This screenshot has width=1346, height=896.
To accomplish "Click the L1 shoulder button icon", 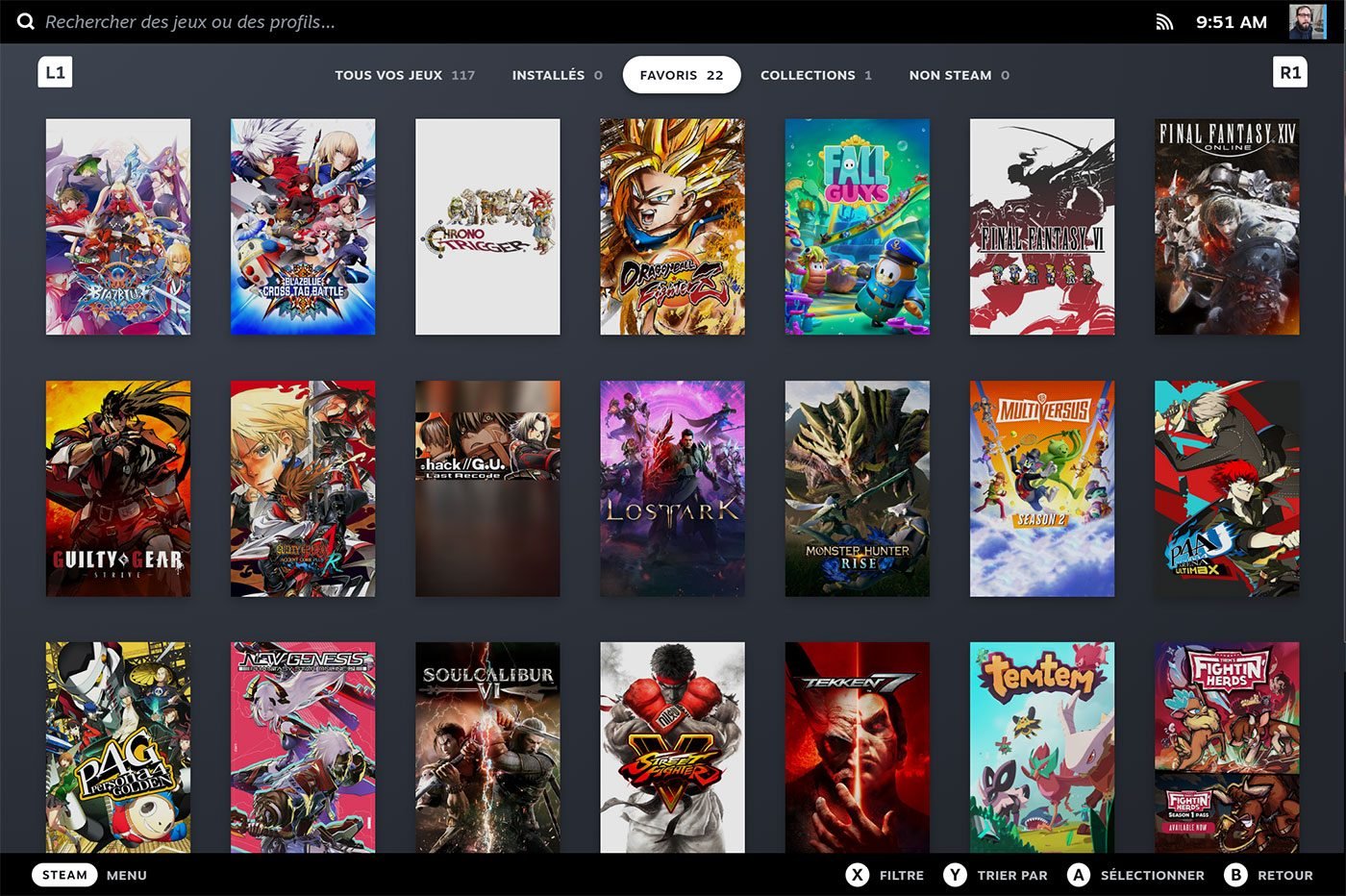I will coord(55,72).
